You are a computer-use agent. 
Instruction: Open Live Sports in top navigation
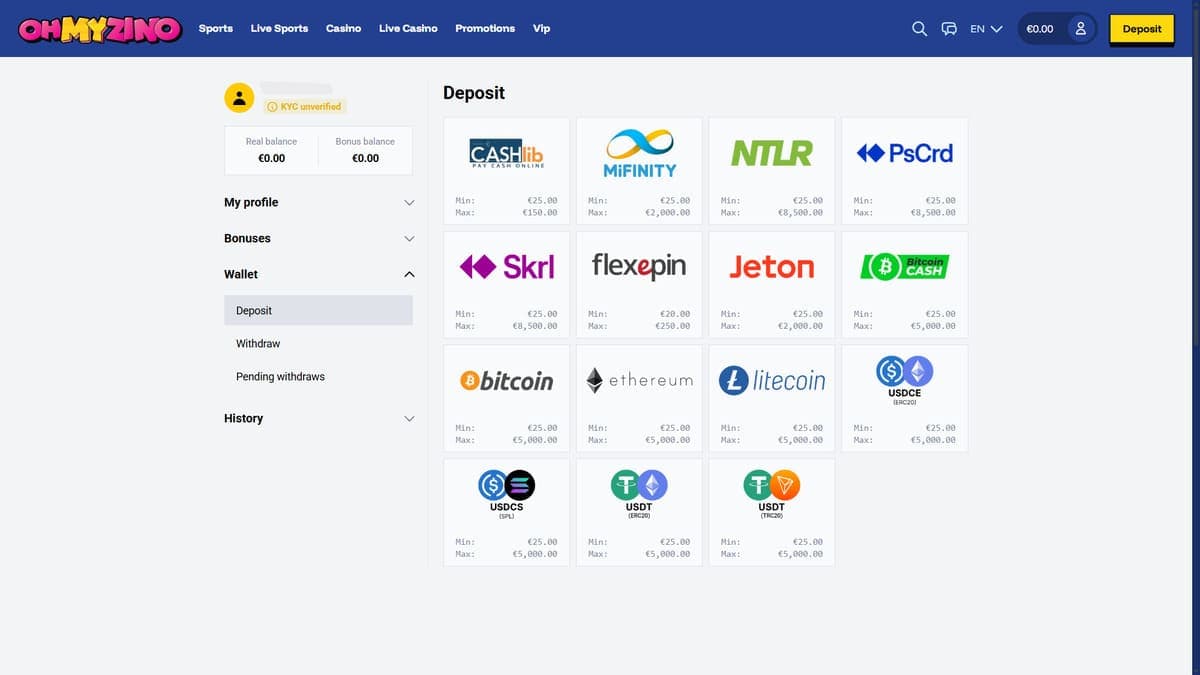click(x=279, y=28)
